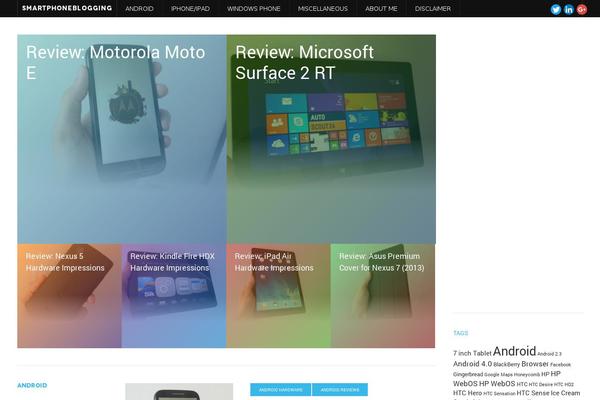Image resolution: width=600 pixels, height=400 pixels.
Task: Open the Twitter profile icon
Action: (x=556, y=10)
